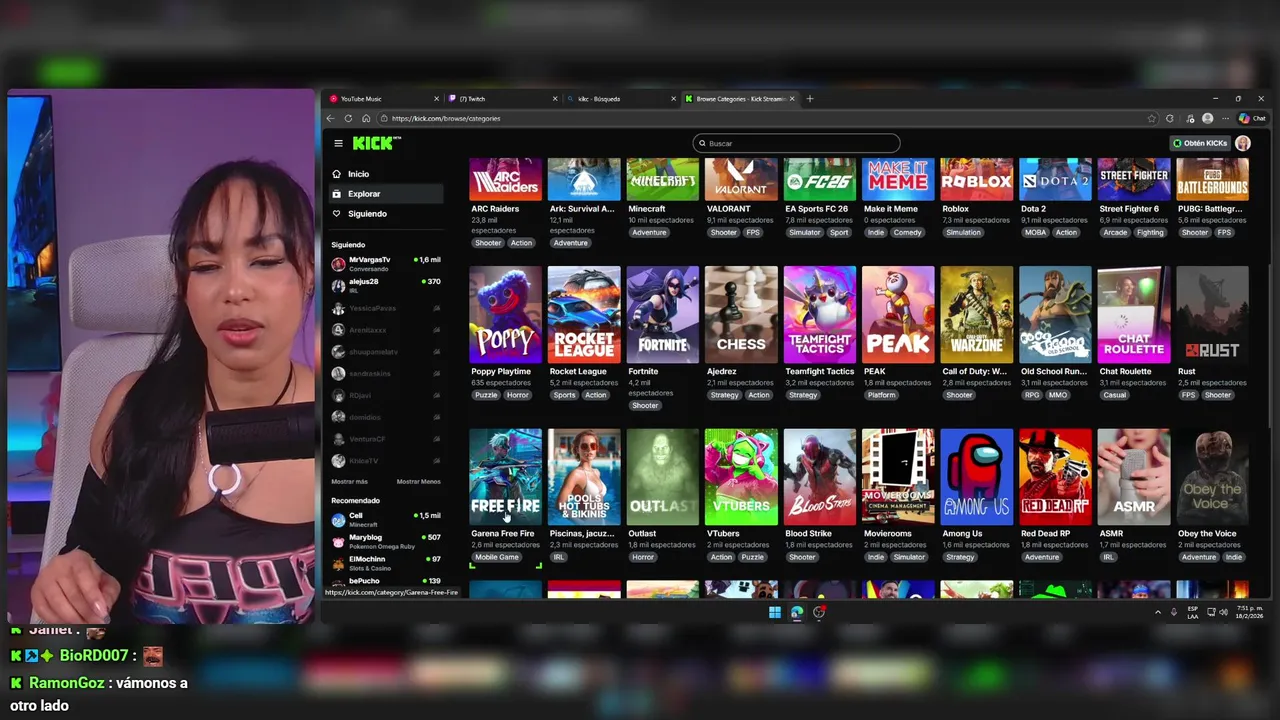The width and height of the screenshot is (1280, 720).
Task: Open Poppy Playtime category thumbnail
Action: click(505, 314)
